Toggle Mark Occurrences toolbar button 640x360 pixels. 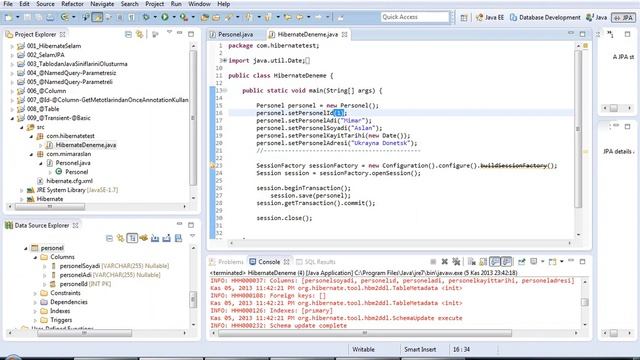(x=97, y=17)
